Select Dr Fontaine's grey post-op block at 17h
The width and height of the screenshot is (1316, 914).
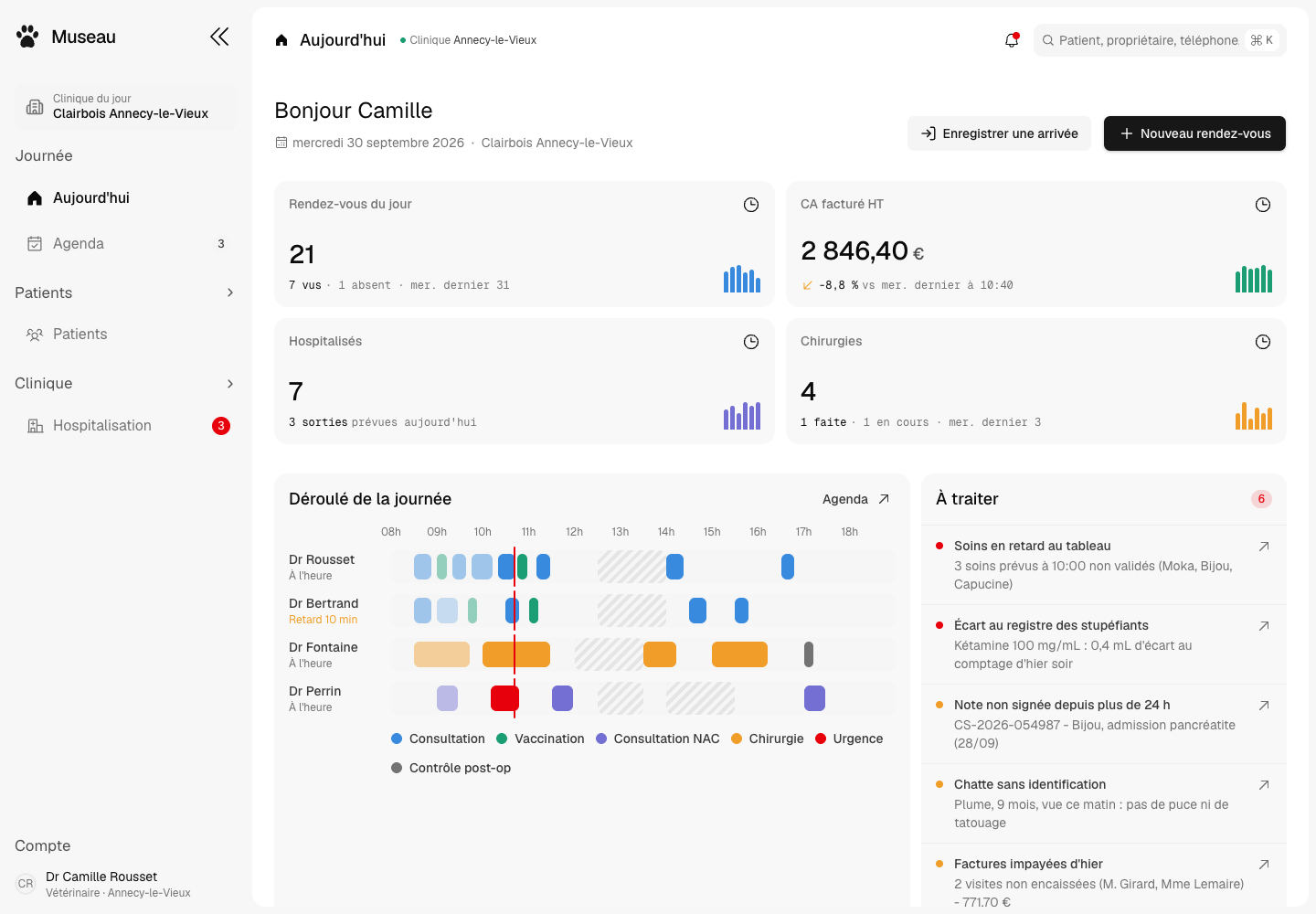pyautogui.click(x=809, y=654)
